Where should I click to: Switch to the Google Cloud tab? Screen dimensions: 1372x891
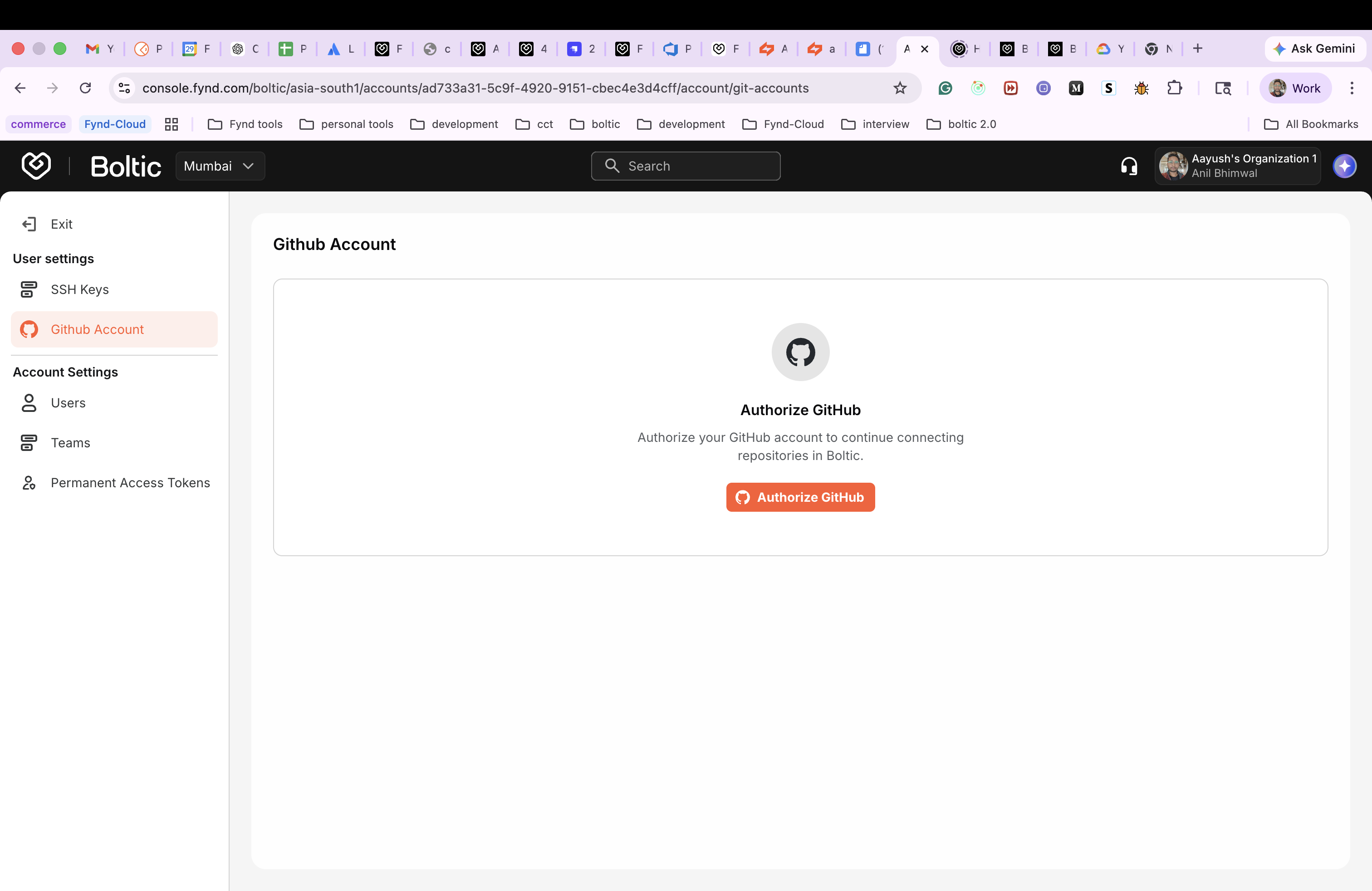(x=1111, y=49)
